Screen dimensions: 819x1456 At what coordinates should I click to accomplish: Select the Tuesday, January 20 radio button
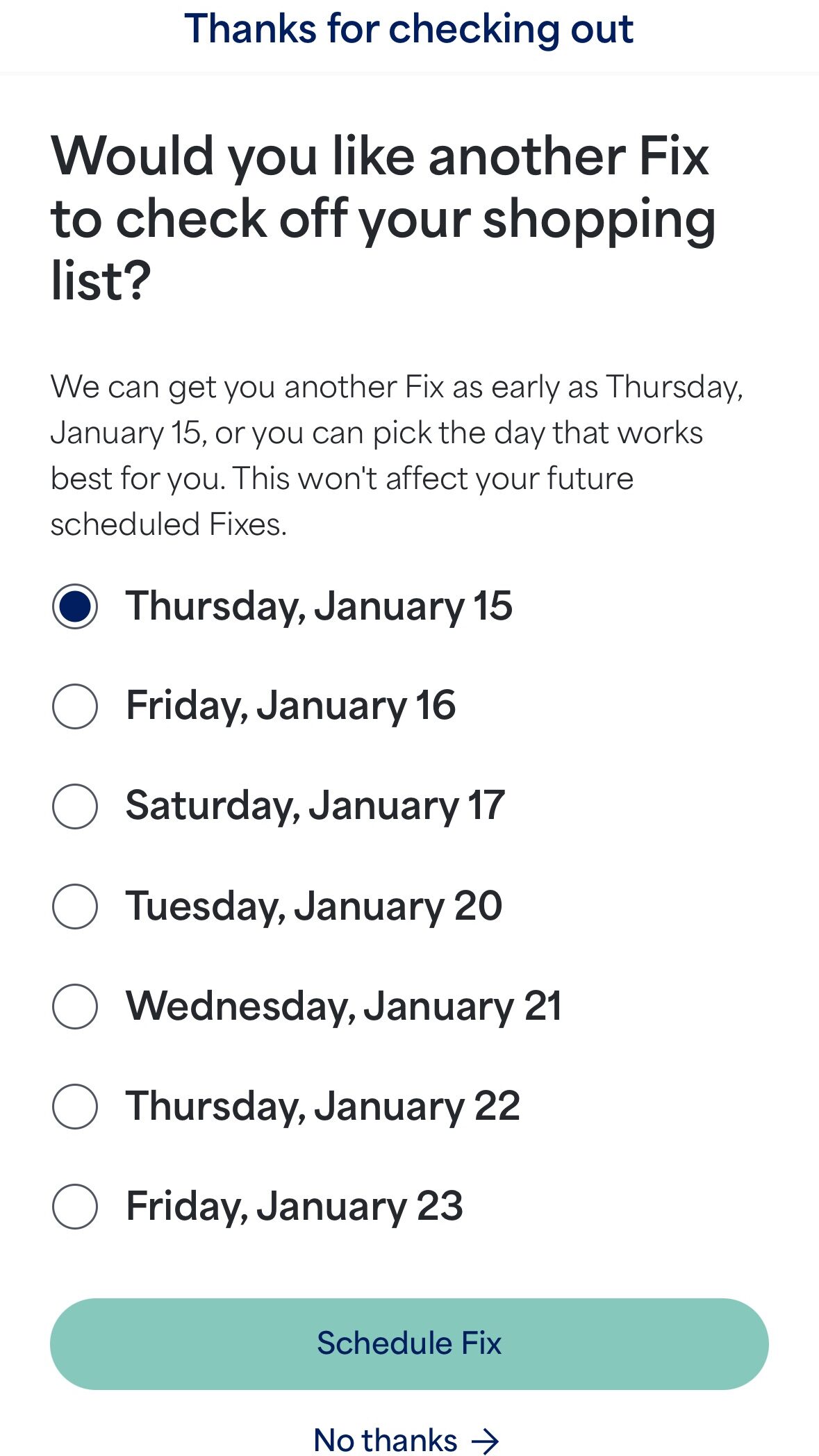coord(75,907)
